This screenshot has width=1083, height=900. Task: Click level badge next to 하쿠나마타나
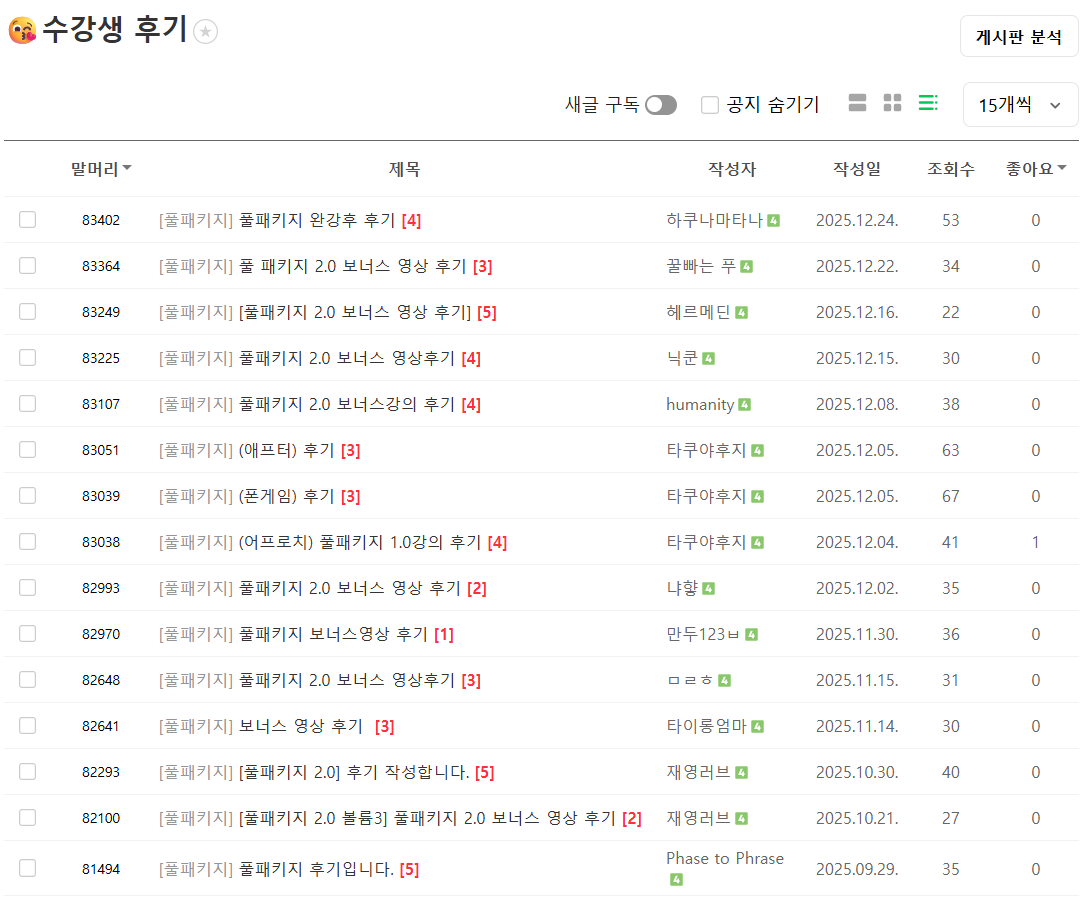click(774, 220)
